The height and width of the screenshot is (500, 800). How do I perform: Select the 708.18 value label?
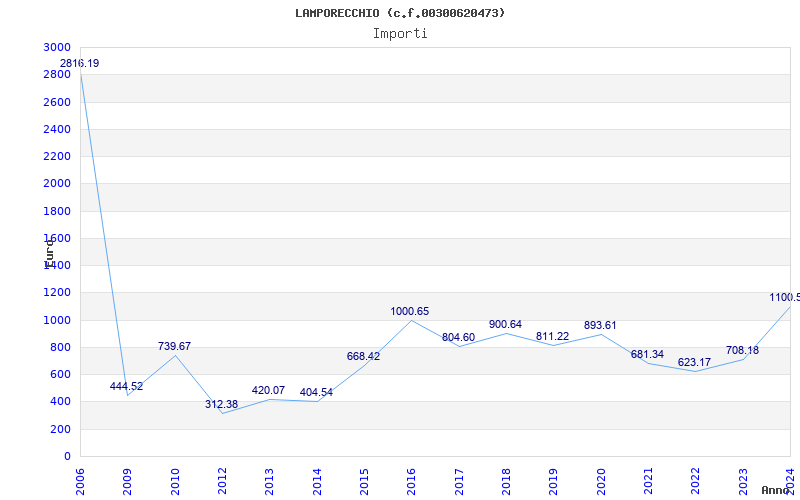coord(742,350)
